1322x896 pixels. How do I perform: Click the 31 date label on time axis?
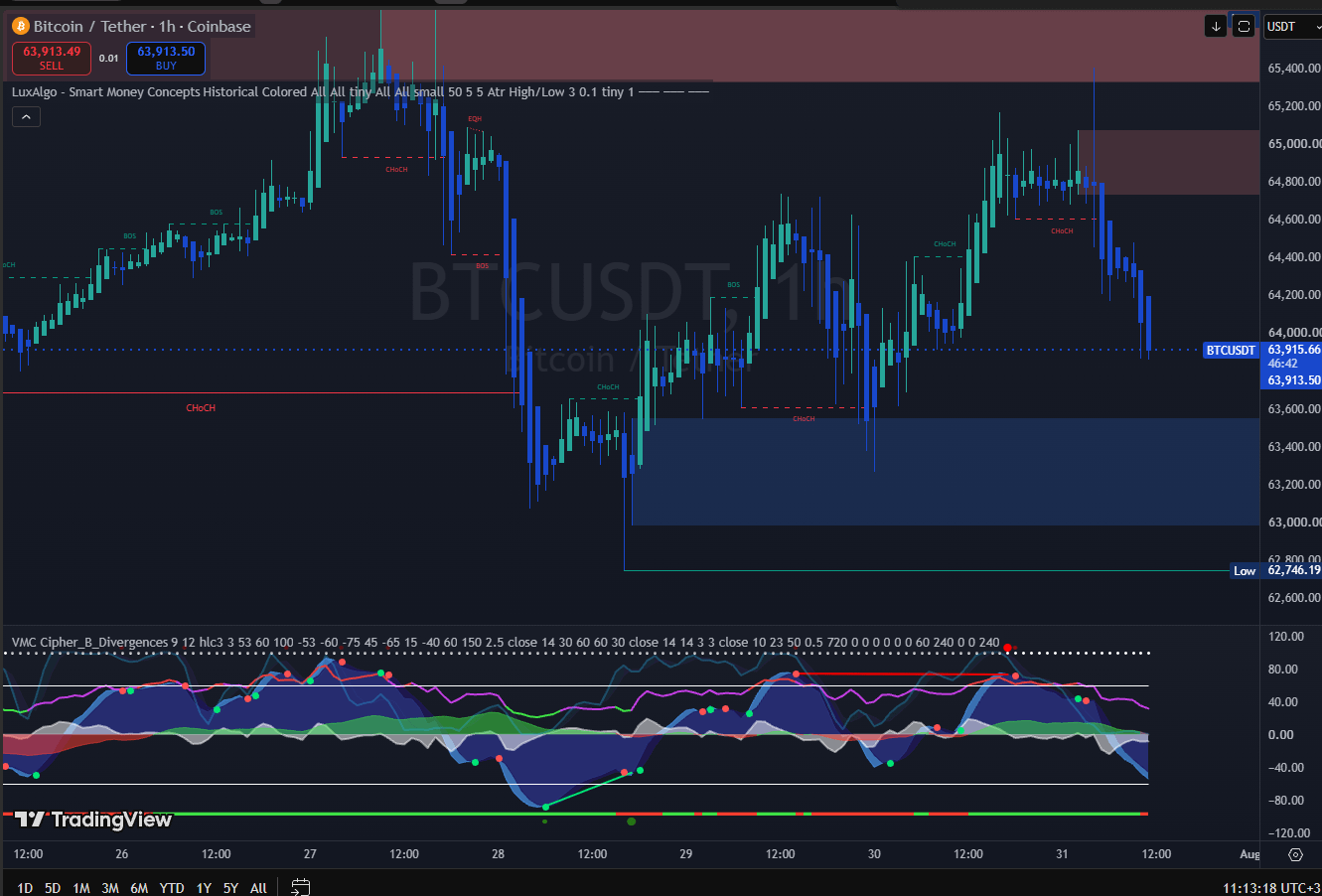(1062, 854)
